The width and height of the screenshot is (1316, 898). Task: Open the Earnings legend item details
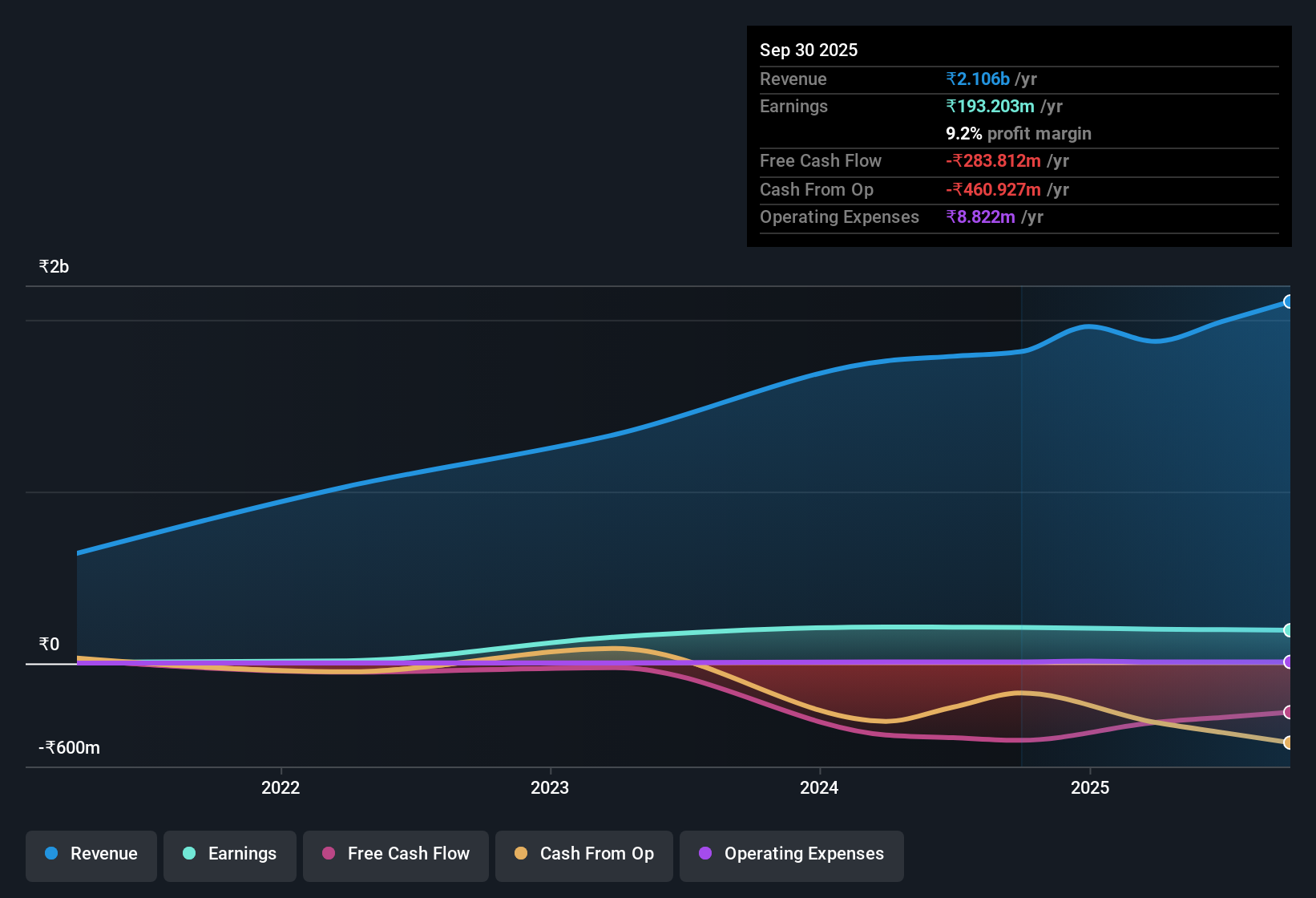click(x=229, y=854)
